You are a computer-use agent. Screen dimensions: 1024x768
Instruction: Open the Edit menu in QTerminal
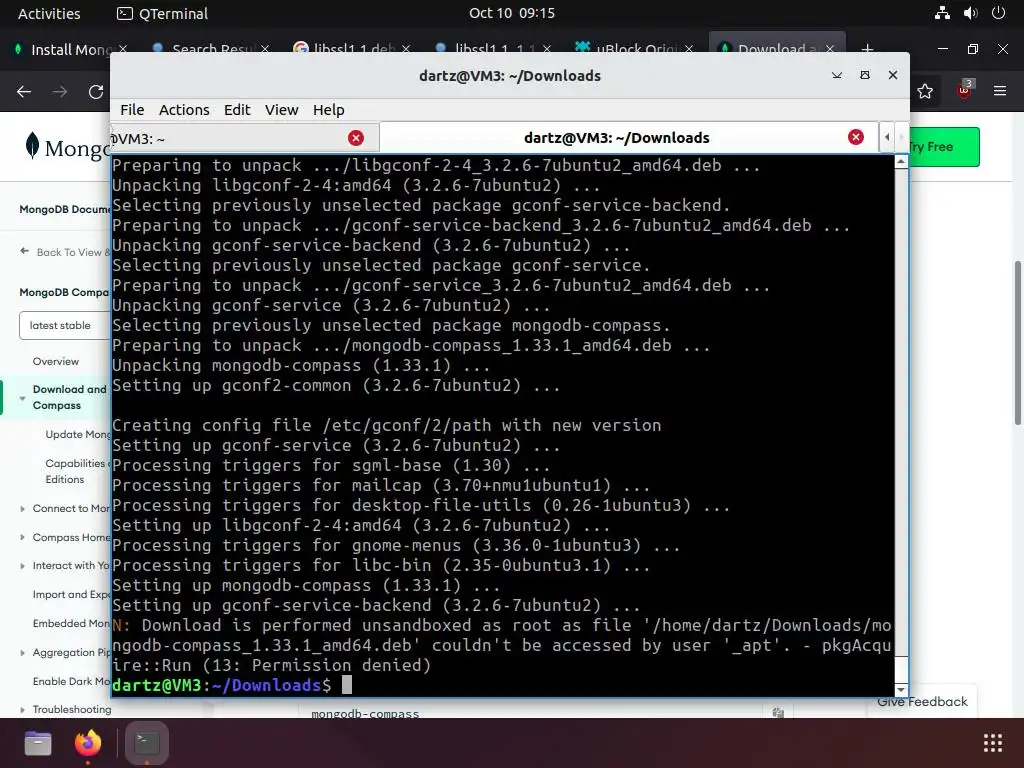click(x=237, y=110)
